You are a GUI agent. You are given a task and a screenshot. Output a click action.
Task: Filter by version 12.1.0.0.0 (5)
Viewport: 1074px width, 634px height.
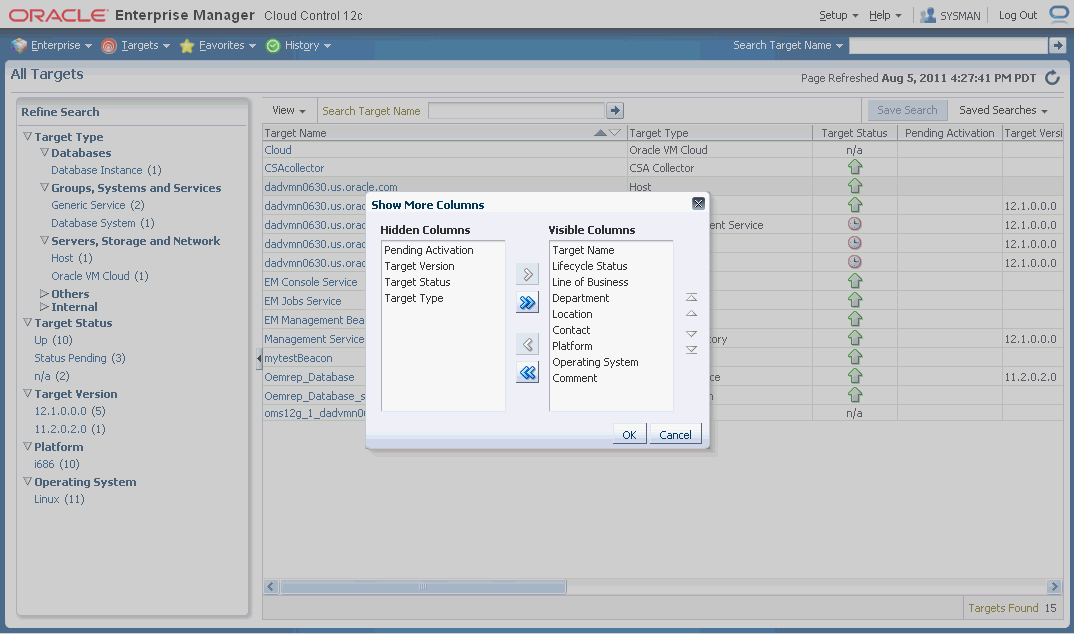(70, 411)
